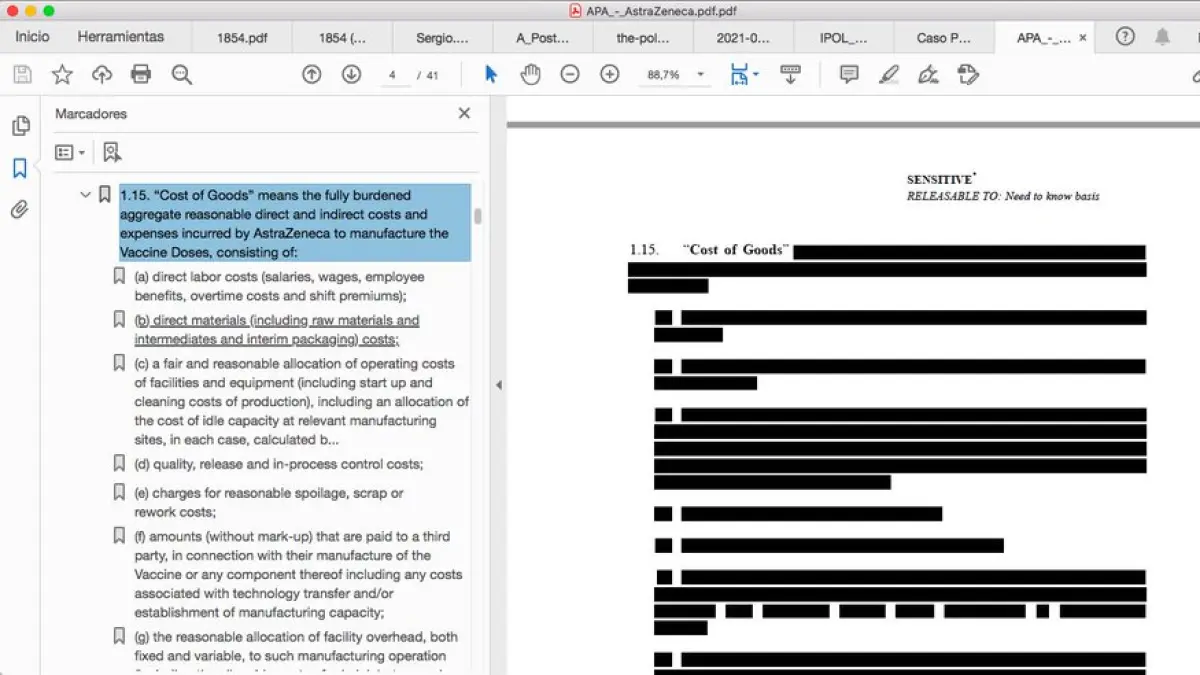Select the Hand pan tool

click(x=530, y=74)
